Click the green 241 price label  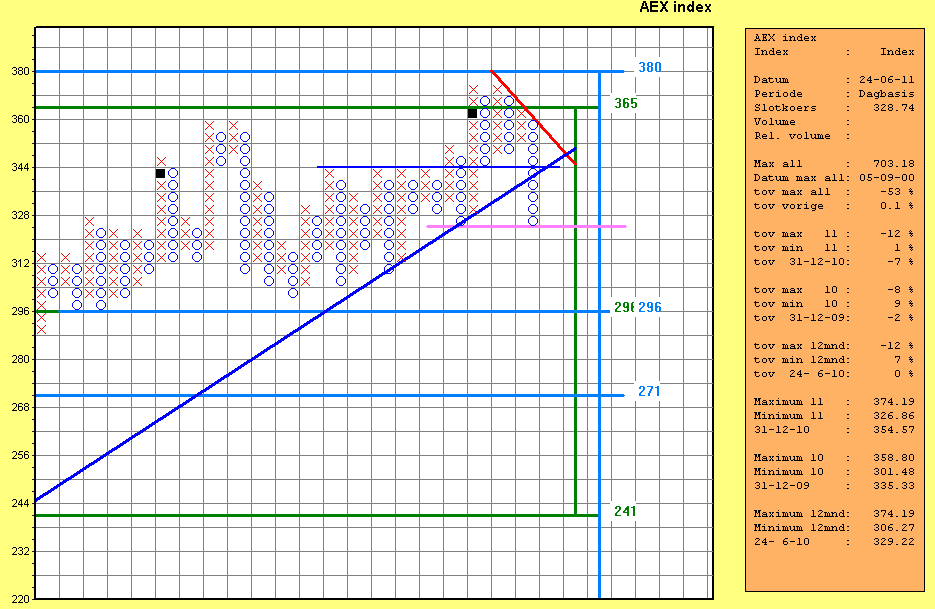625,511
